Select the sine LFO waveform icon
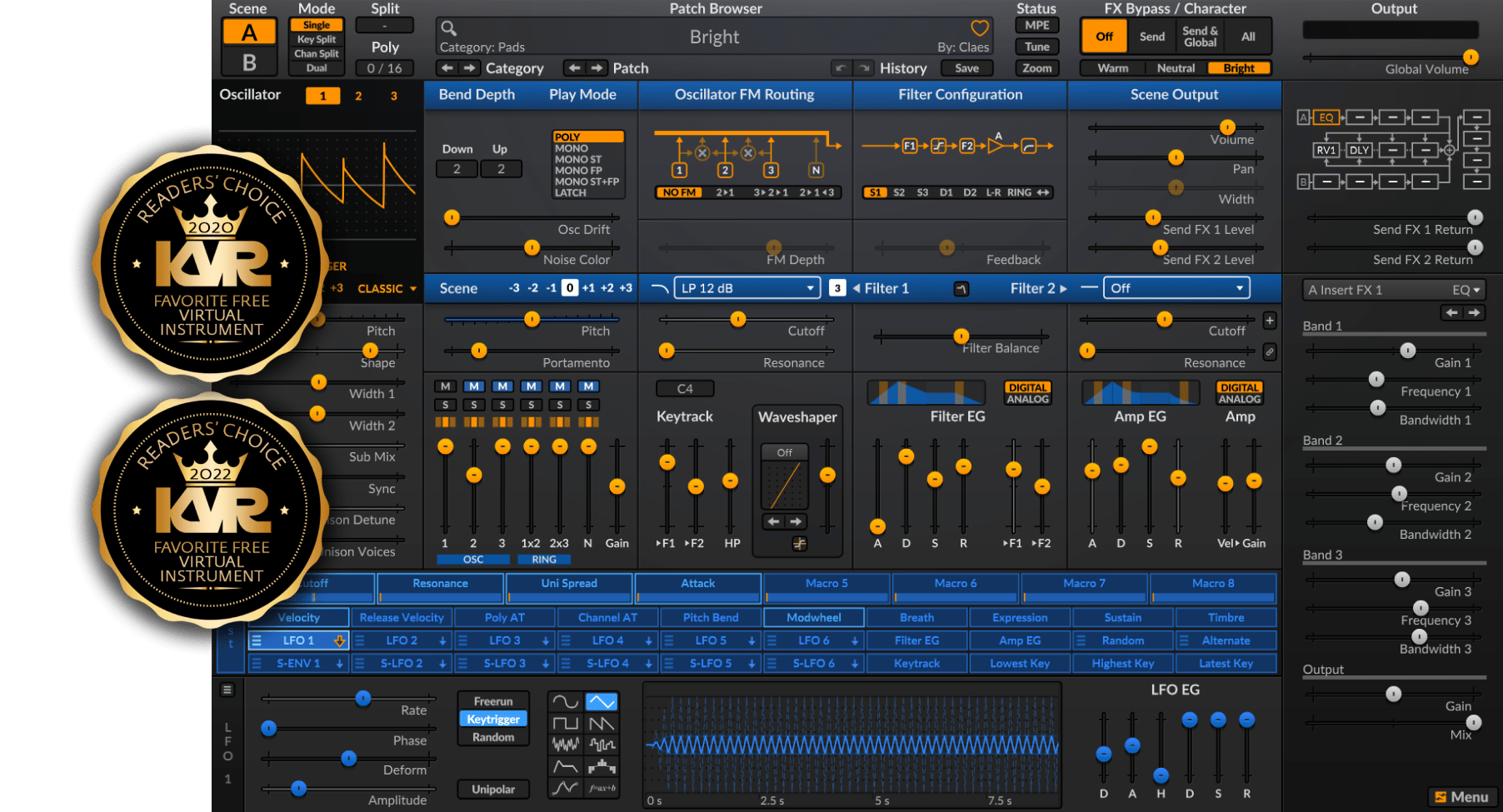1503x812 pixels. tap(566, 702)
